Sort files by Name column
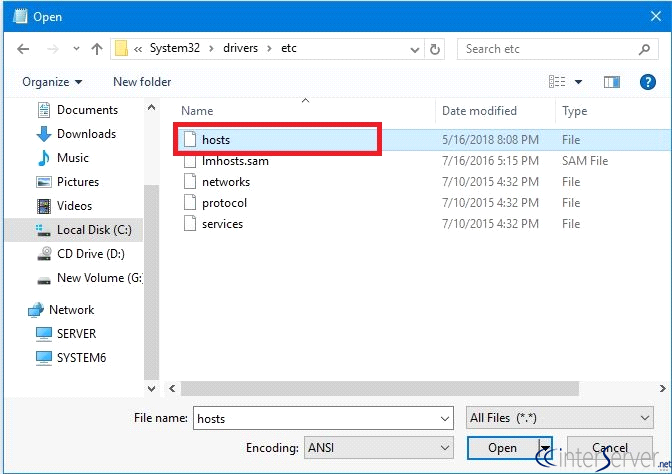 (x=197, y=111)
